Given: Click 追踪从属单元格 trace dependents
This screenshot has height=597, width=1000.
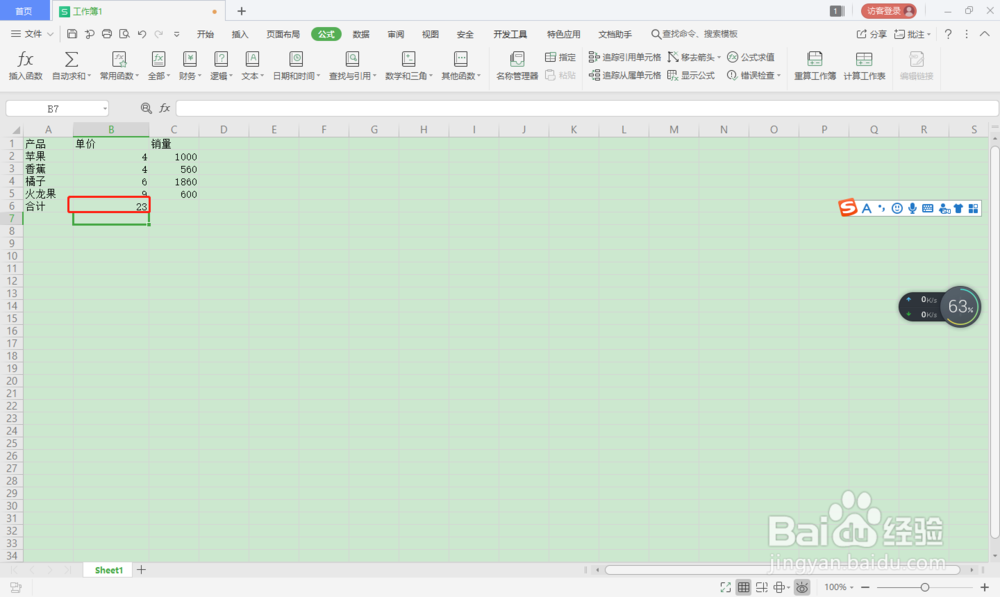Looking at the screenshot, I should click(624, 75).
